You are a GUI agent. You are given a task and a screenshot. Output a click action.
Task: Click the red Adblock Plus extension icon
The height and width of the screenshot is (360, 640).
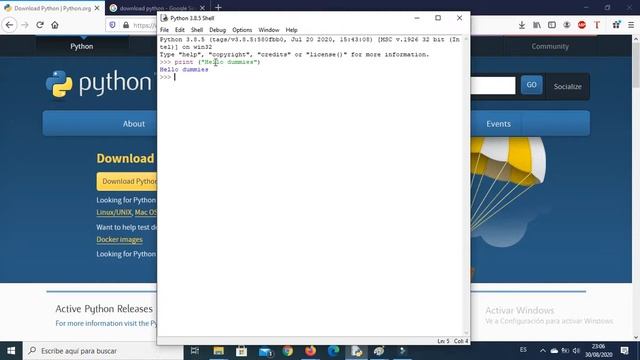(x=582, y=25)
